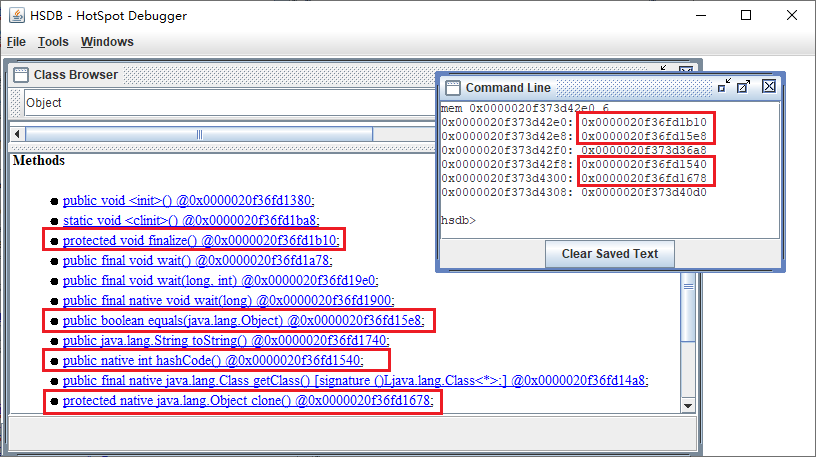Click the Methods heading text
This screenshot has height=457, width=816.
(x=39, y=160)
